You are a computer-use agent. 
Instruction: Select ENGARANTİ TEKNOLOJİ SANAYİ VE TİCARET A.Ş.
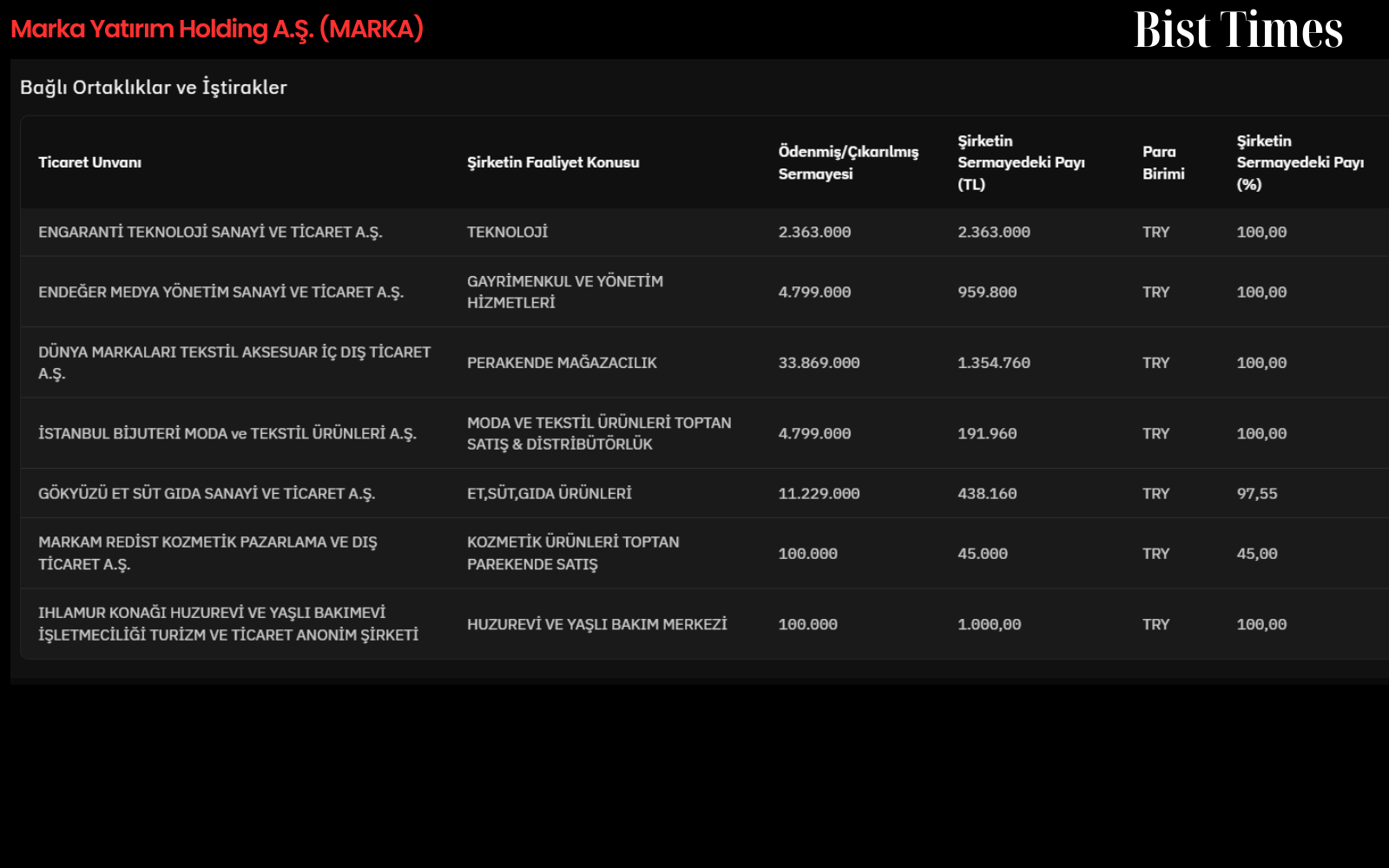[x=210, y=232]
